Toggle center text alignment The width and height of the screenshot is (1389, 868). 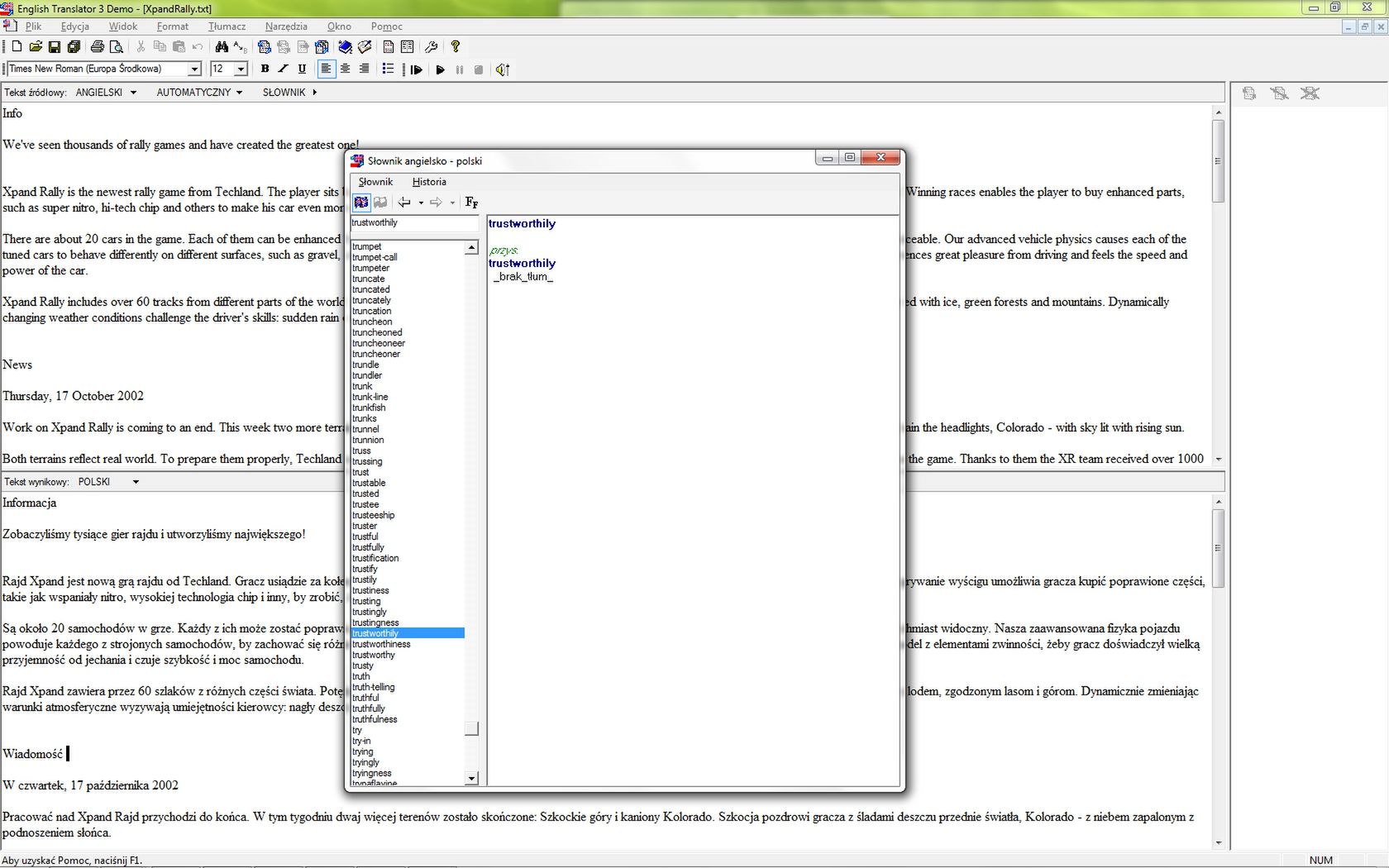click(345, 69)
